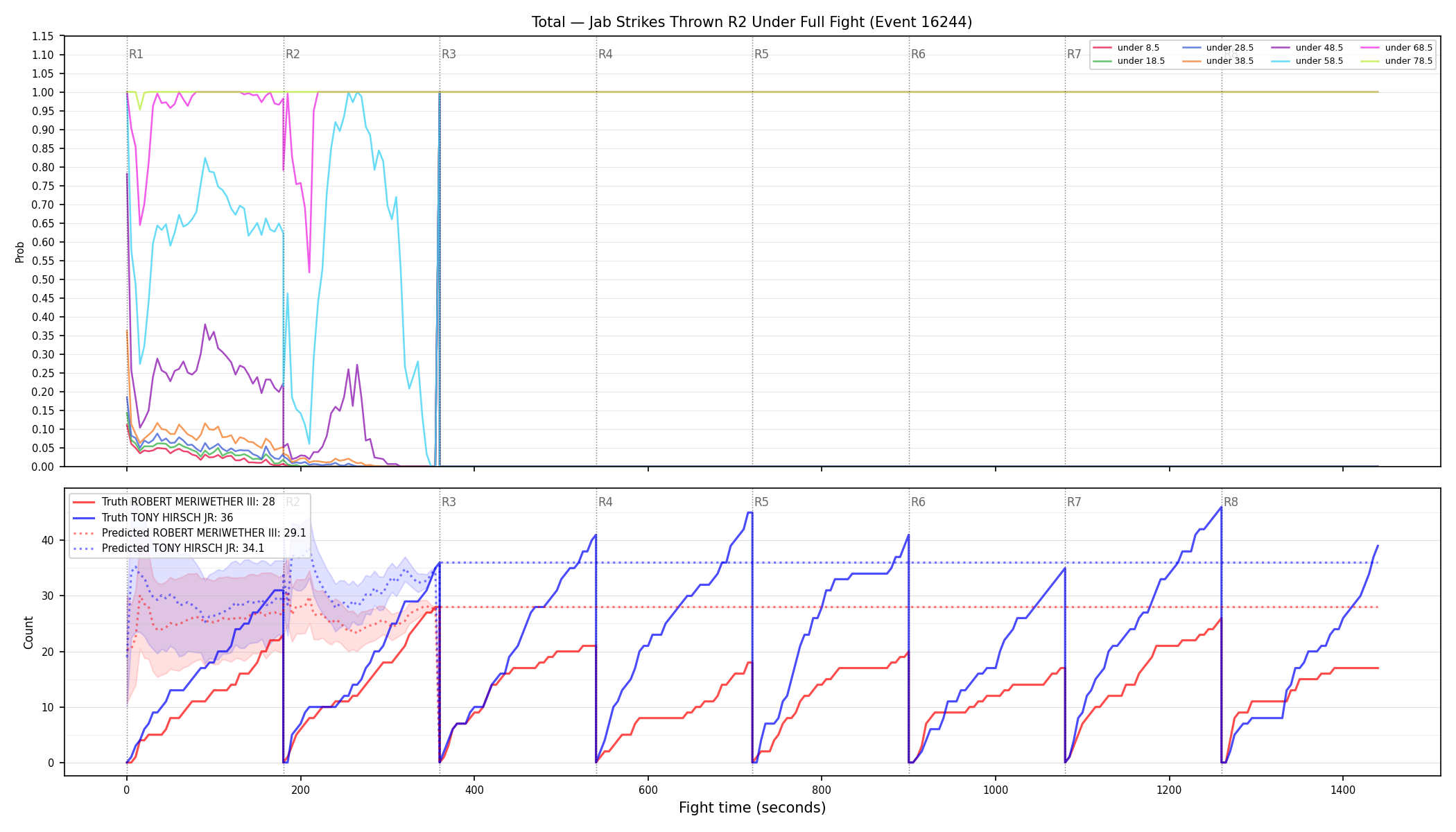Click the 1000 tick on the fight time axis
This screenshot has width=1456, height=832.
click(x=996, y=789)
